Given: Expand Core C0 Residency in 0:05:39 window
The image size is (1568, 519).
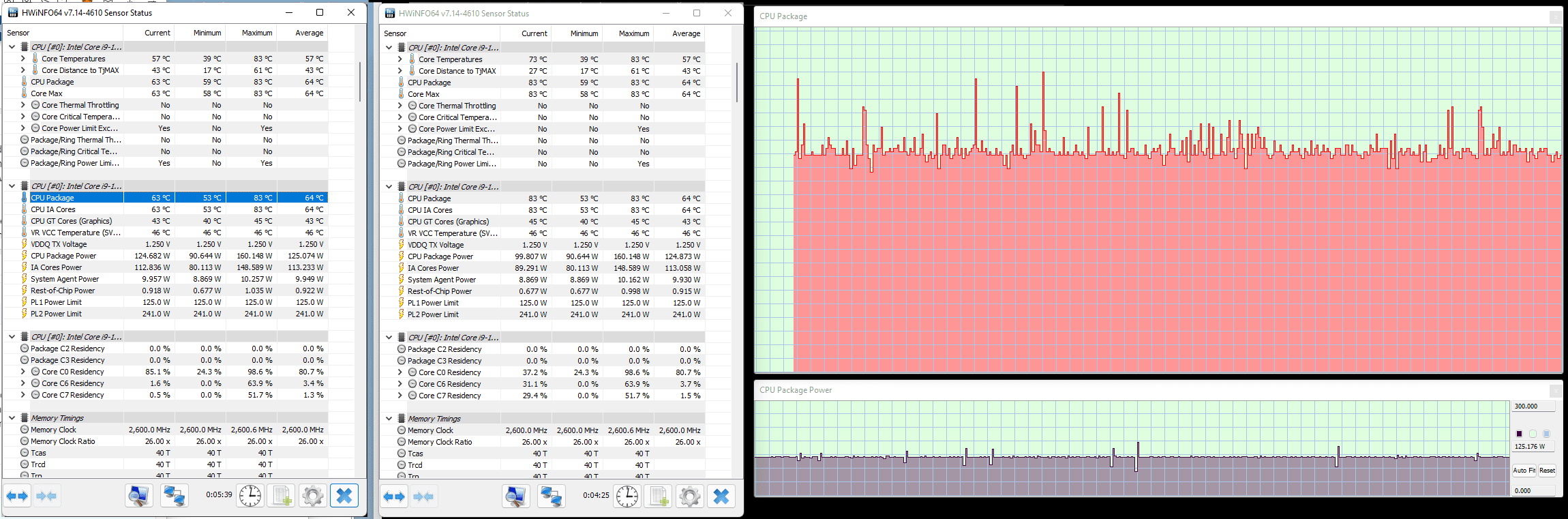Looking at the screenshot, I should click(x=22, y=372).
